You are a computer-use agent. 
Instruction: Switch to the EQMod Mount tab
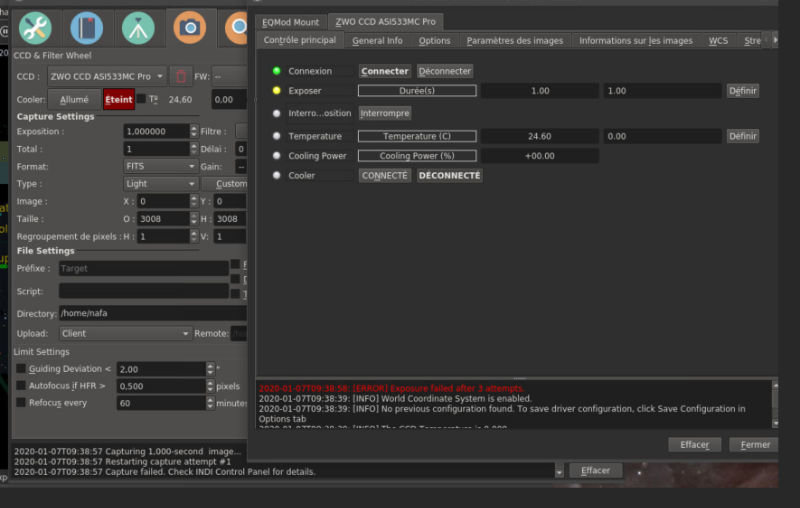click(290, 22)
